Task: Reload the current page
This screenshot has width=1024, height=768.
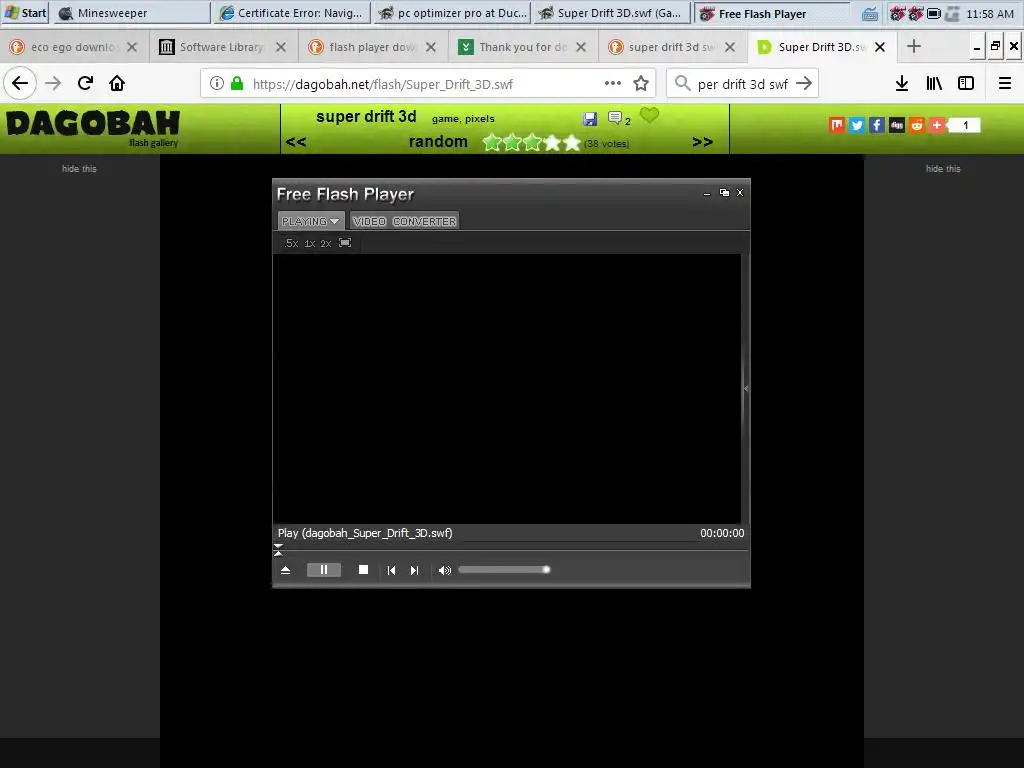Action: [86, 84]
